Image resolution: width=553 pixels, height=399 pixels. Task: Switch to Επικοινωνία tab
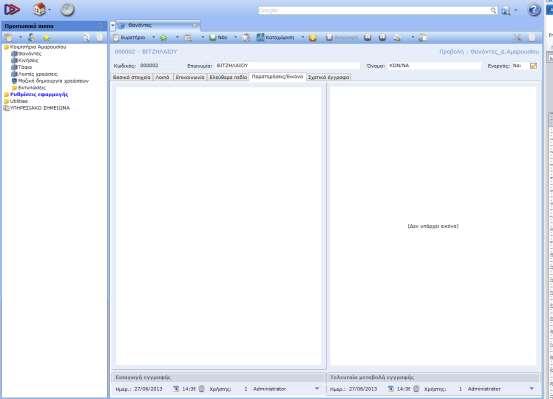(x=190, y=77)
